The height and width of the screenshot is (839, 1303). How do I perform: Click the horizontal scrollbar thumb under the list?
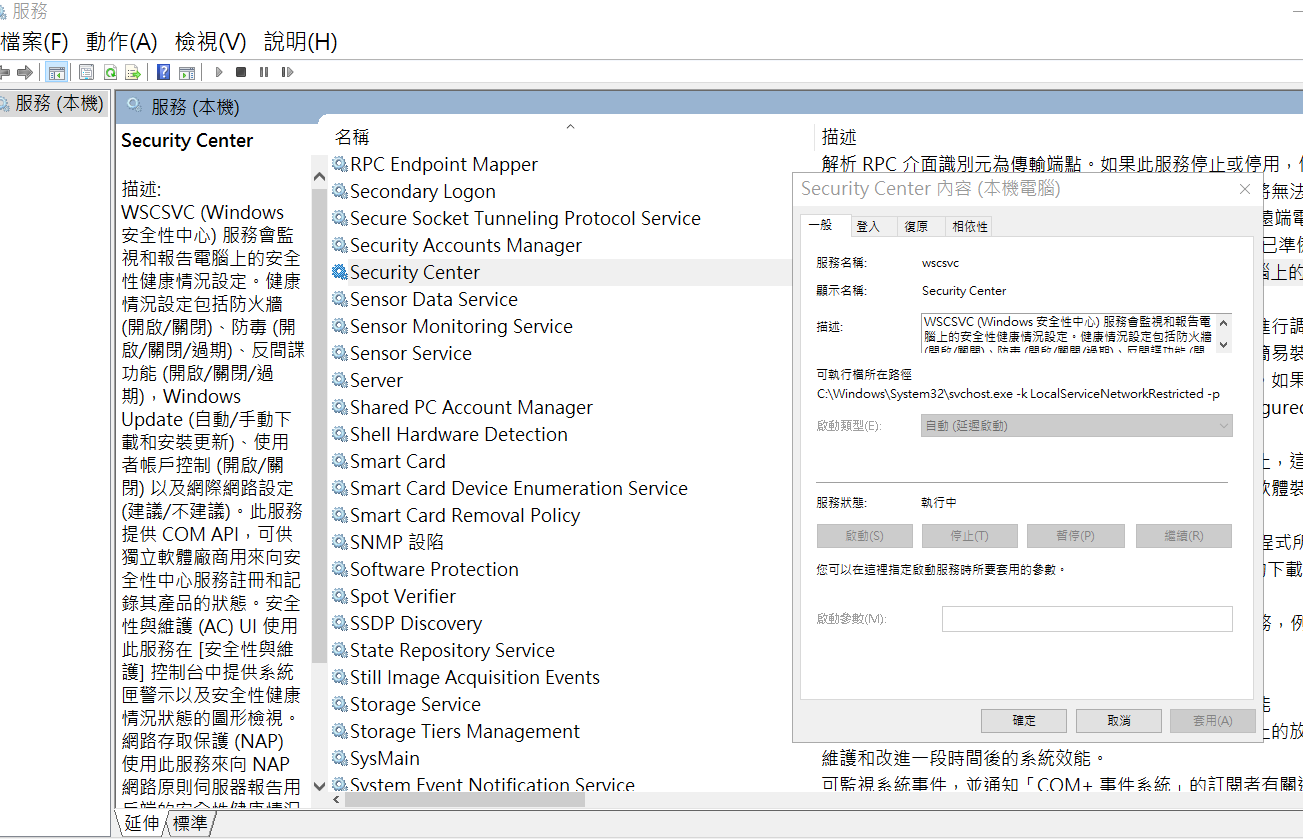(465, 800)
